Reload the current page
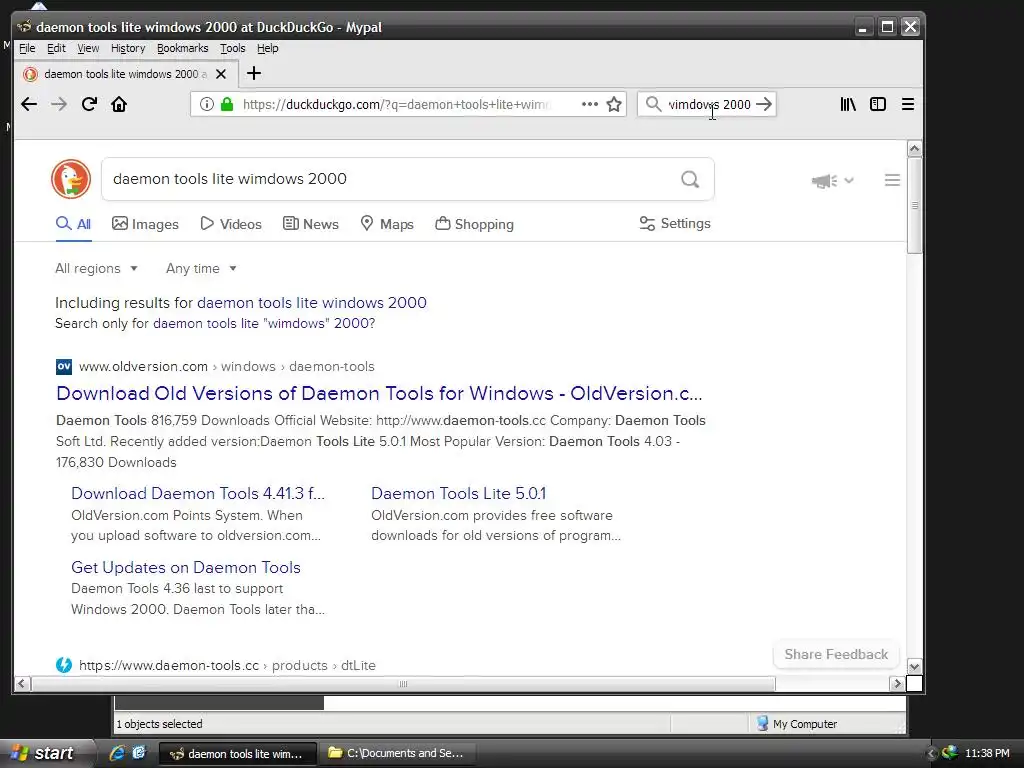This screenshot has width=1024, height=768. pos(89,104)
